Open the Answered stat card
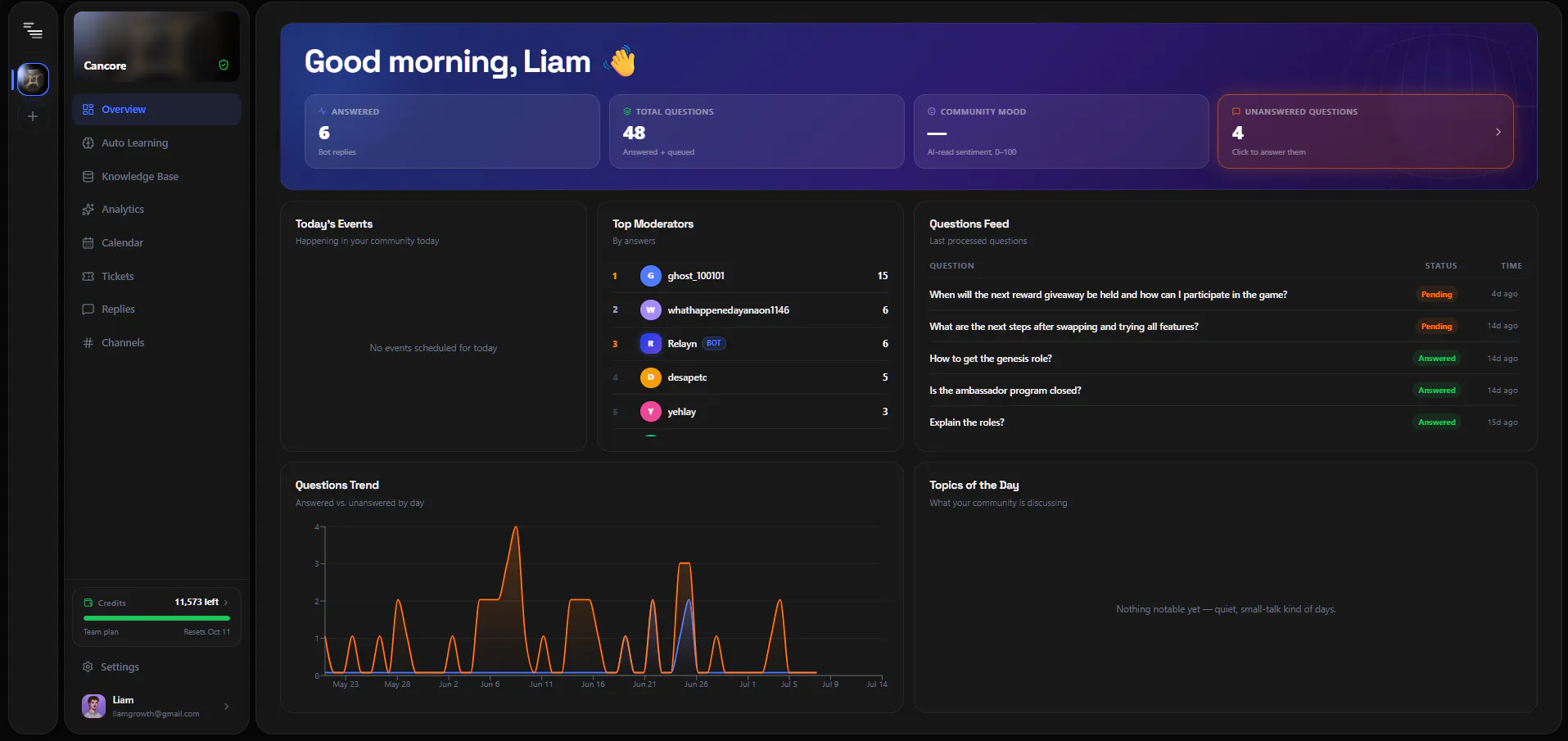Image resolution: width=1568 pixels, height=741 pixels. 452,132
